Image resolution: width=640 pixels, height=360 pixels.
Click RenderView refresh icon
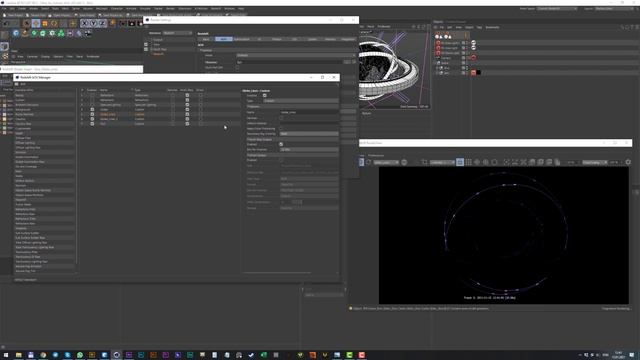[369, 162]
